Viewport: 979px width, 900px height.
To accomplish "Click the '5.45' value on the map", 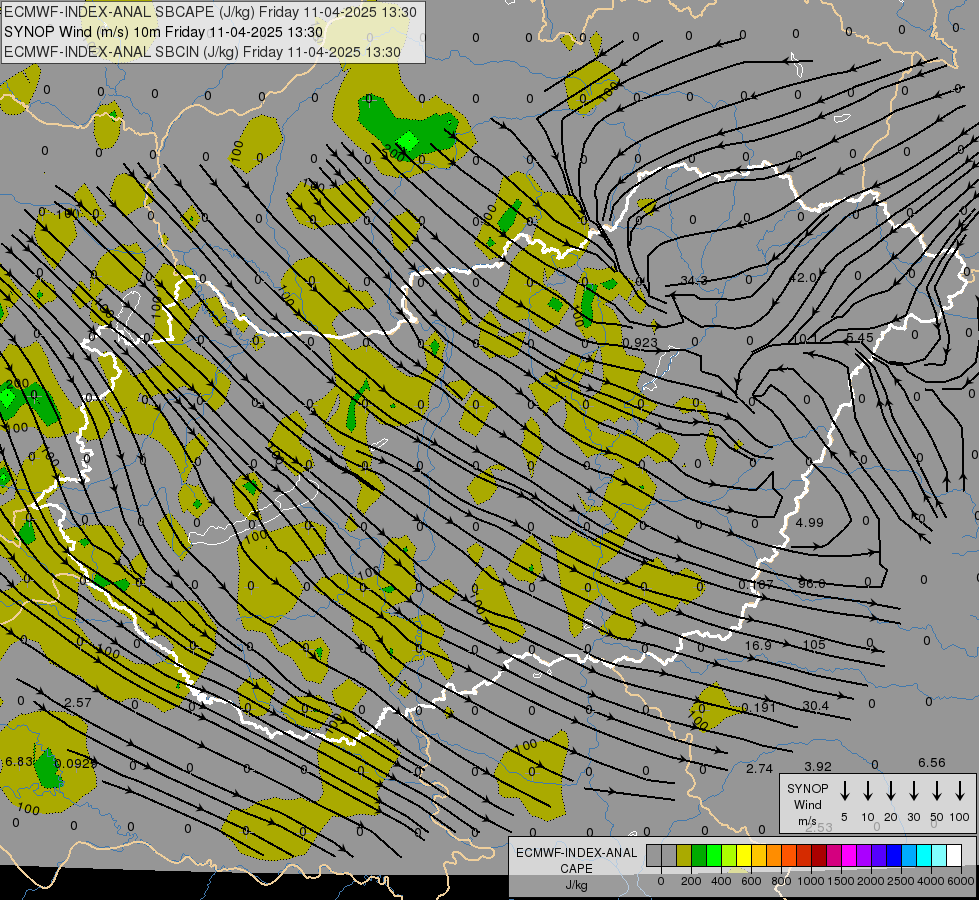I will point(860,337).
